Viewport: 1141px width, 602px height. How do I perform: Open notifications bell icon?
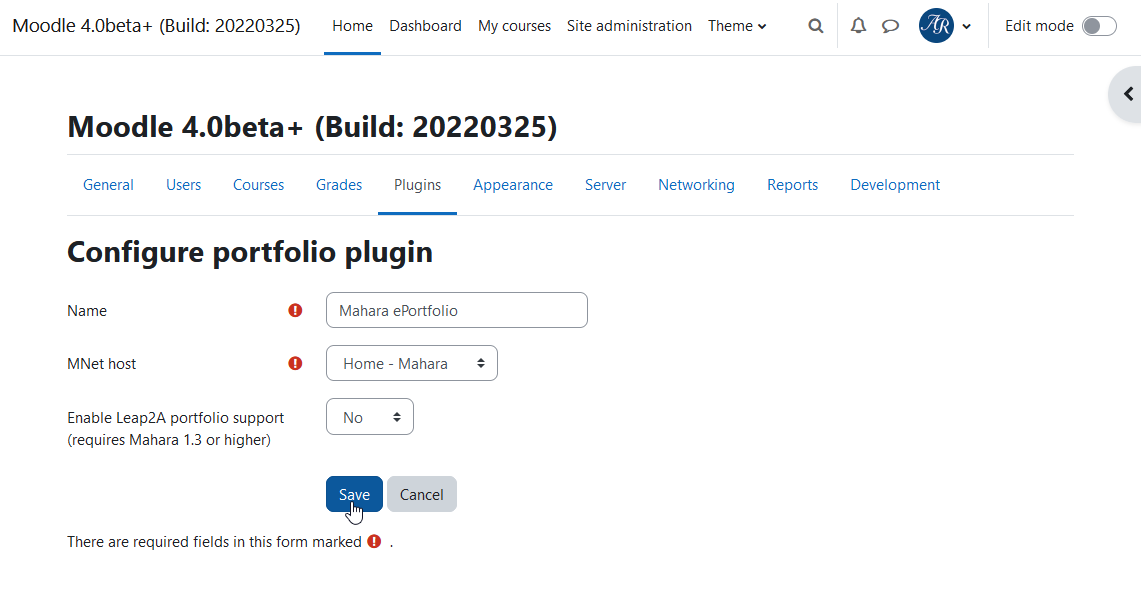point(859,26)
